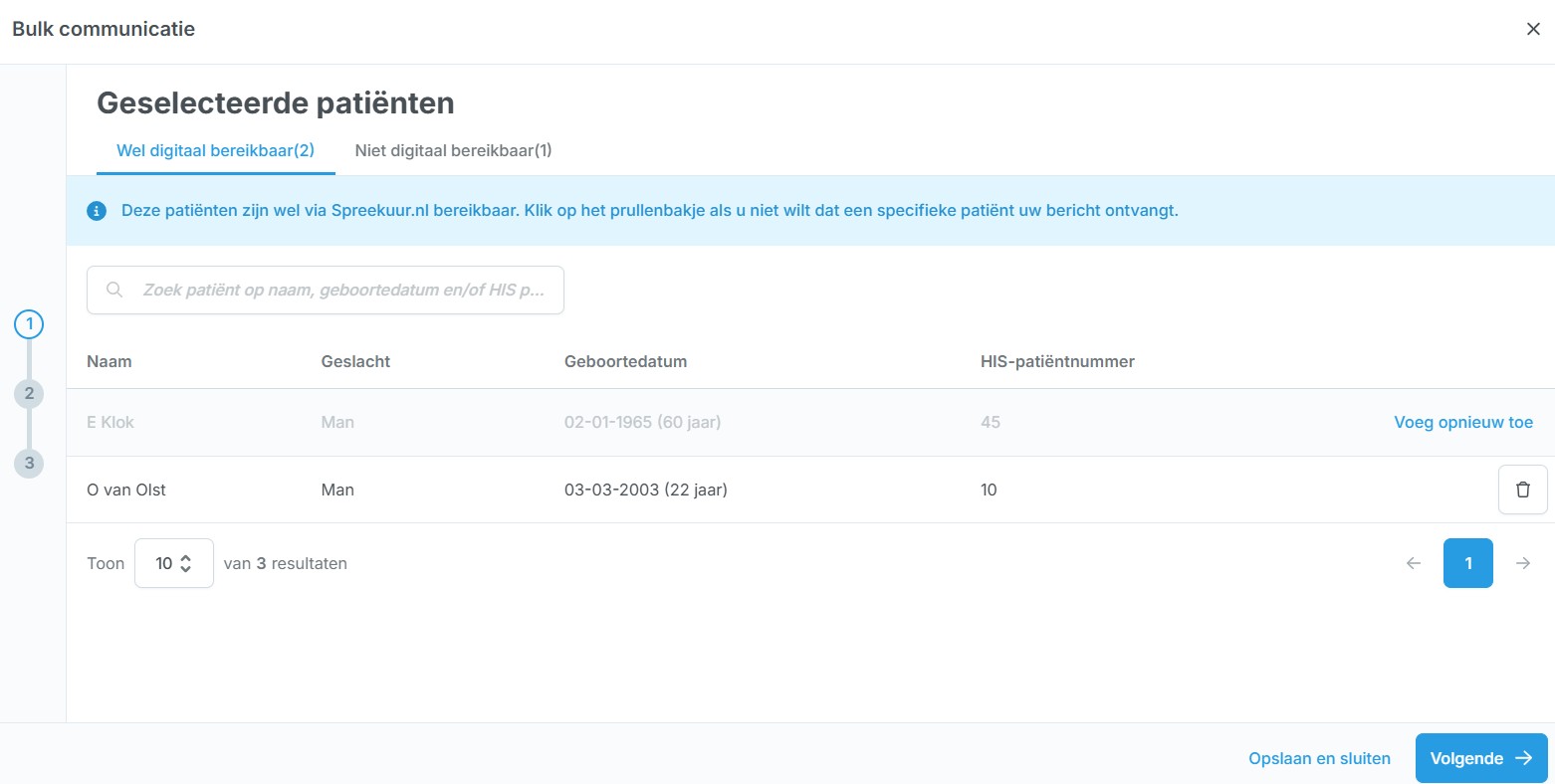This screenshot has height=784, width=1555.
Task: Click Man in the O van Olst row
Action: point(337,490)
